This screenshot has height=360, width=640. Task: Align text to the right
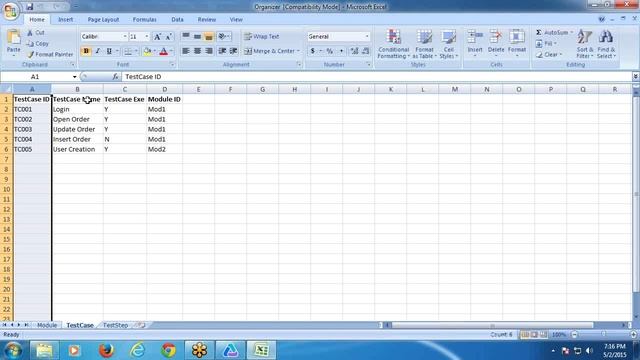209,51
